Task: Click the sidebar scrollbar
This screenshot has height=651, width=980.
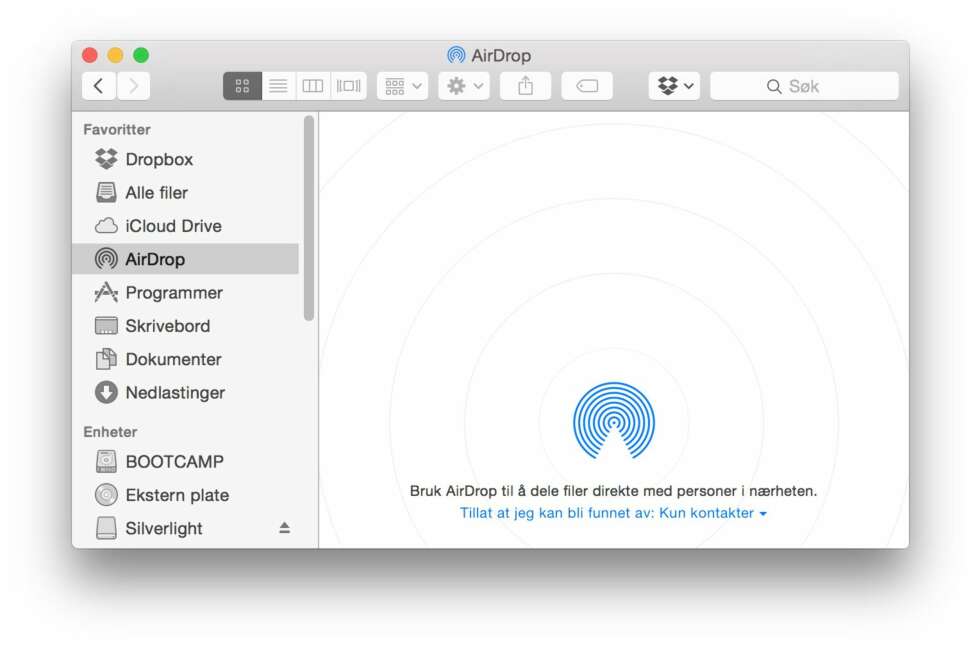Action: [x=309, y=218]
